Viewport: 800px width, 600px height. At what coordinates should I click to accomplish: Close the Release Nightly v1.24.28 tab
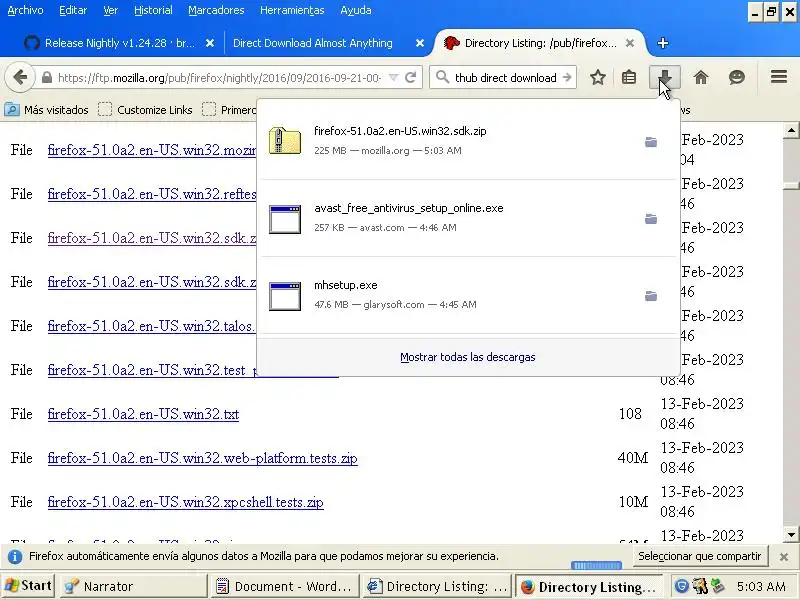pos(210,43)
